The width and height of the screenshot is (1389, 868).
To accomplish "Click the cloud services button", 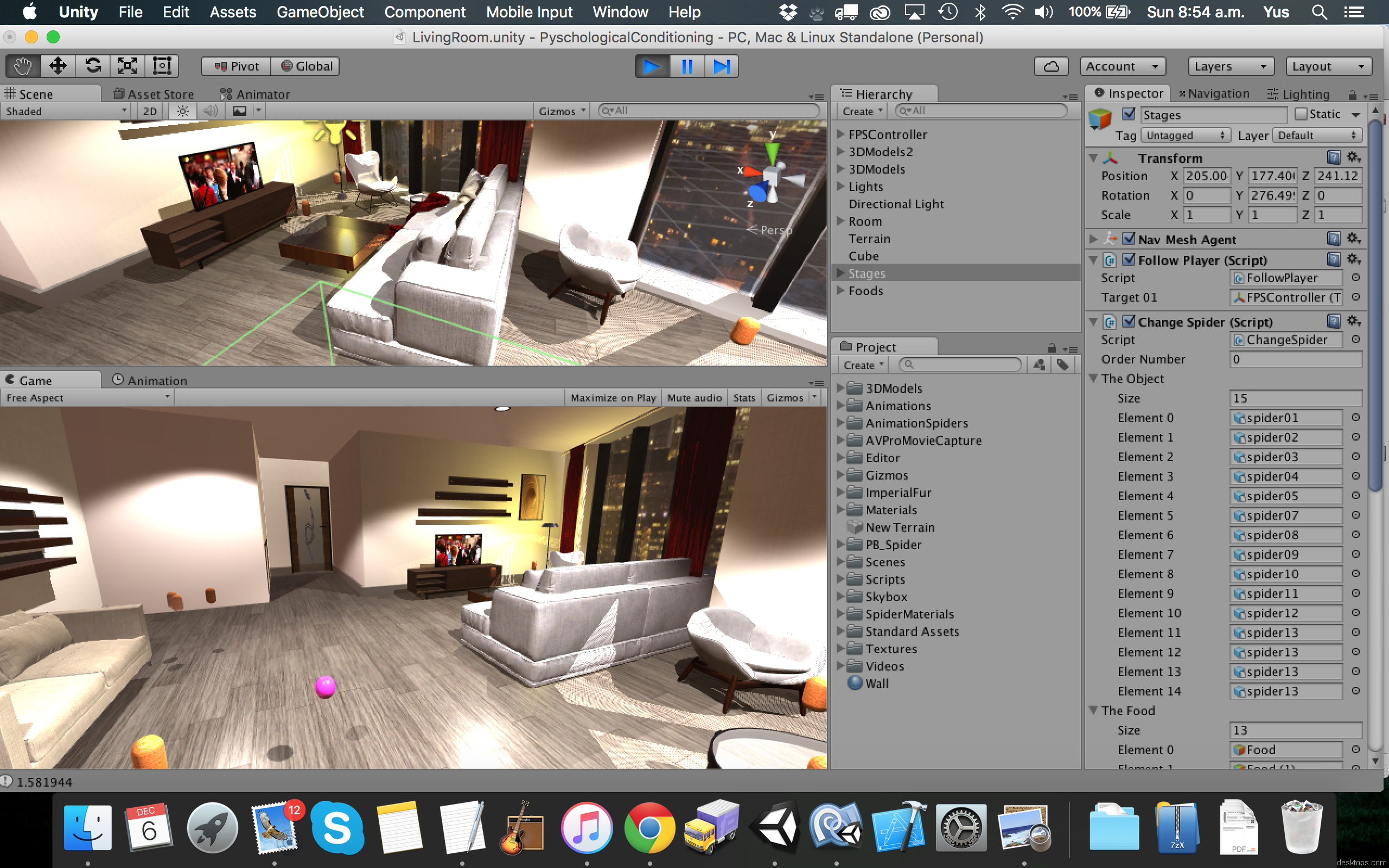I will (x=1050, y=66).
